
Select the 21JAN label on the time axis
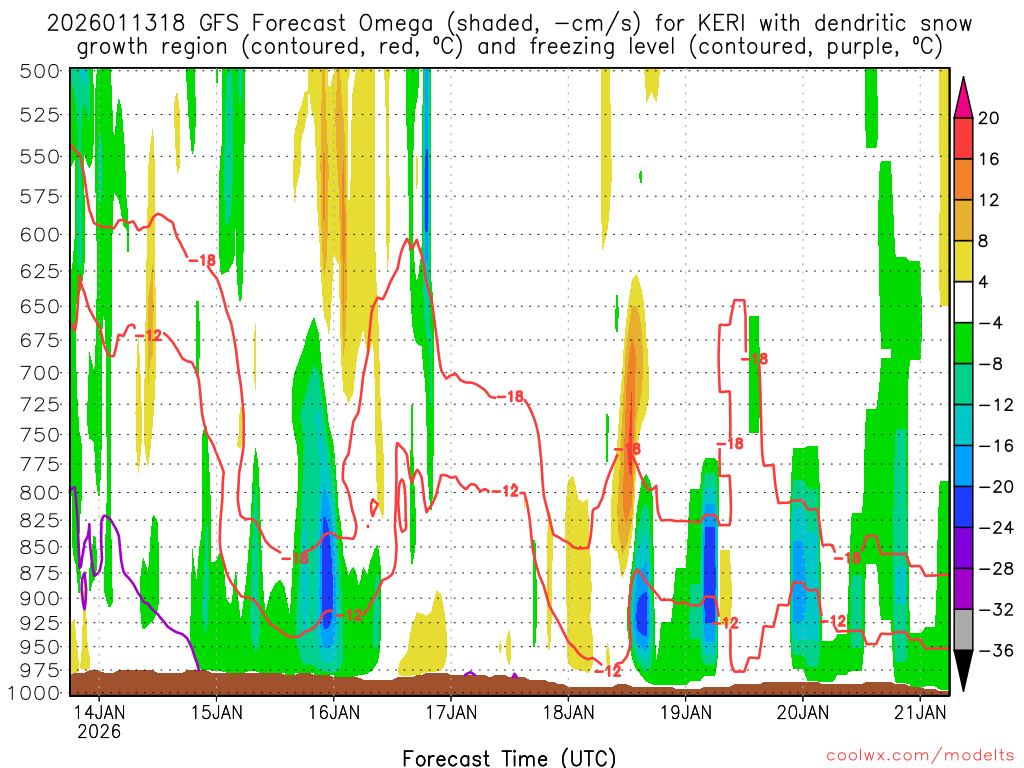[x=920, y=712]
